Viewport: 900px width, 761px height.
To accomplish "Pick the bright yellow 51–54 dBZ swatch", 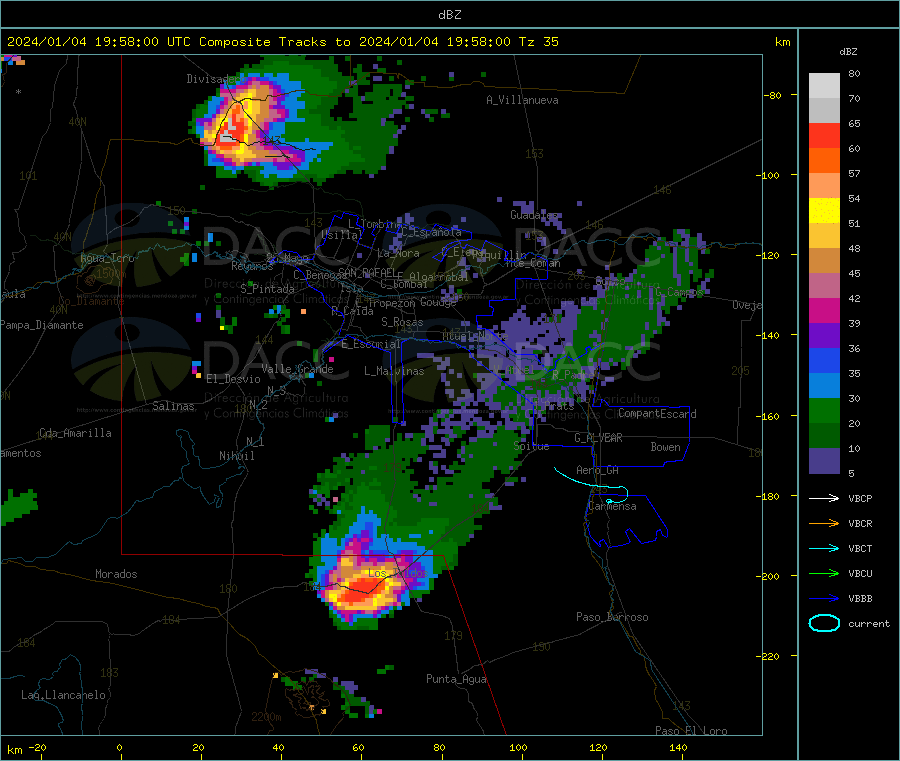I will (x=824, y=211).
